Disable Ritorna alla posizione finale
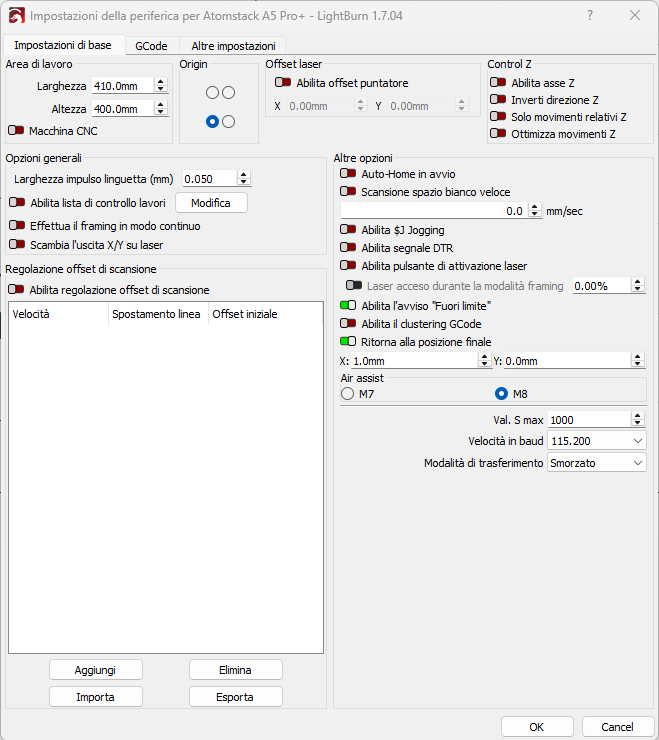This screenshot has height=740, width=659. point(348,341)
